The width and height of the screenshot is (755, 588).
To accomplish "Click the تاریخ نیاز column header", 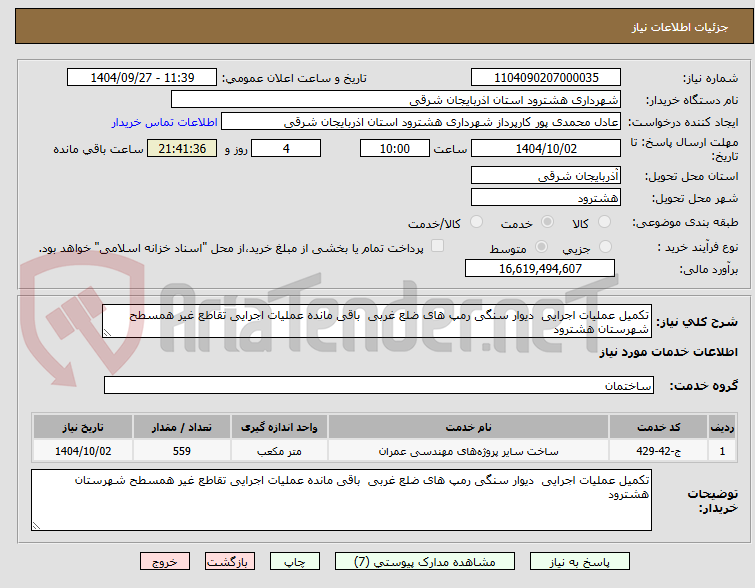I will pyautogui.click(x=83, y=427).
